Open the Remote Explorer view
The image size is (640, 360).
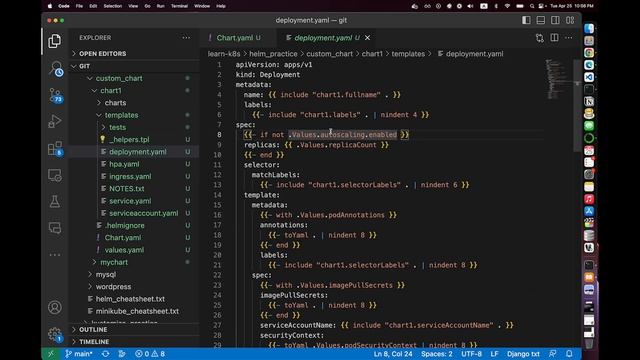pos(55,176)
